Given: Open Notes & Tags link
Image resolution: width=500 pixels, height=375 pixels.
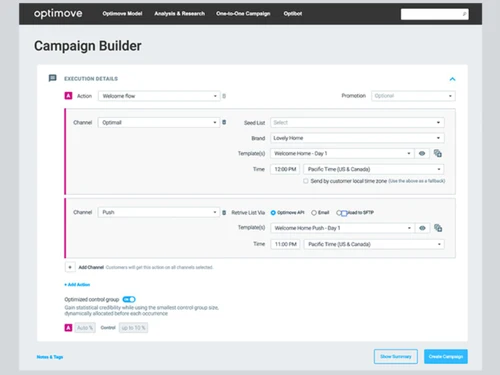Looking at the screenshot, I should (50, 357).
